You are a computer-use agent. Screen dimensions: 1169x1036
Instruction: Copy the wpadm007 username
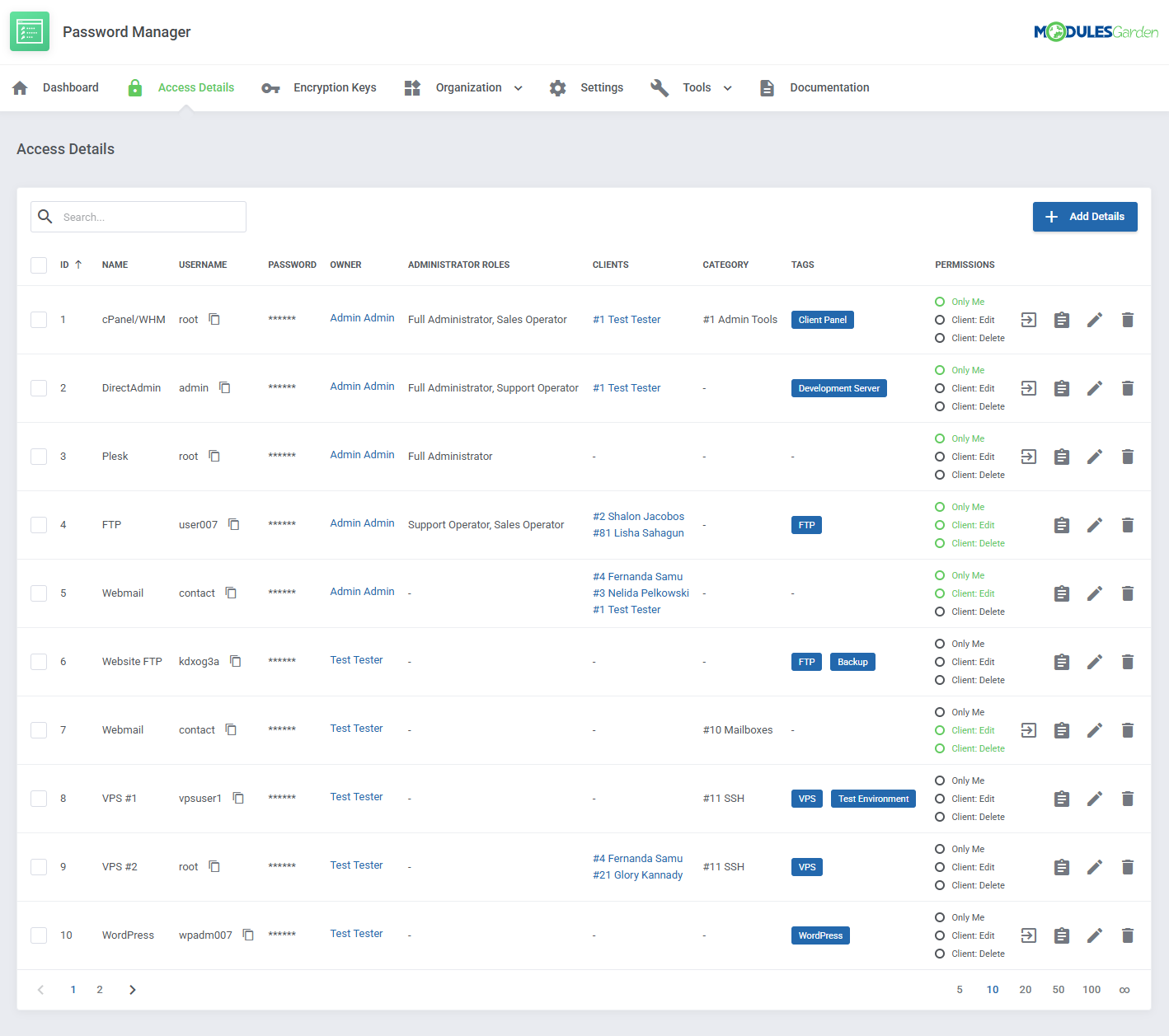click(x=248, y=935)
